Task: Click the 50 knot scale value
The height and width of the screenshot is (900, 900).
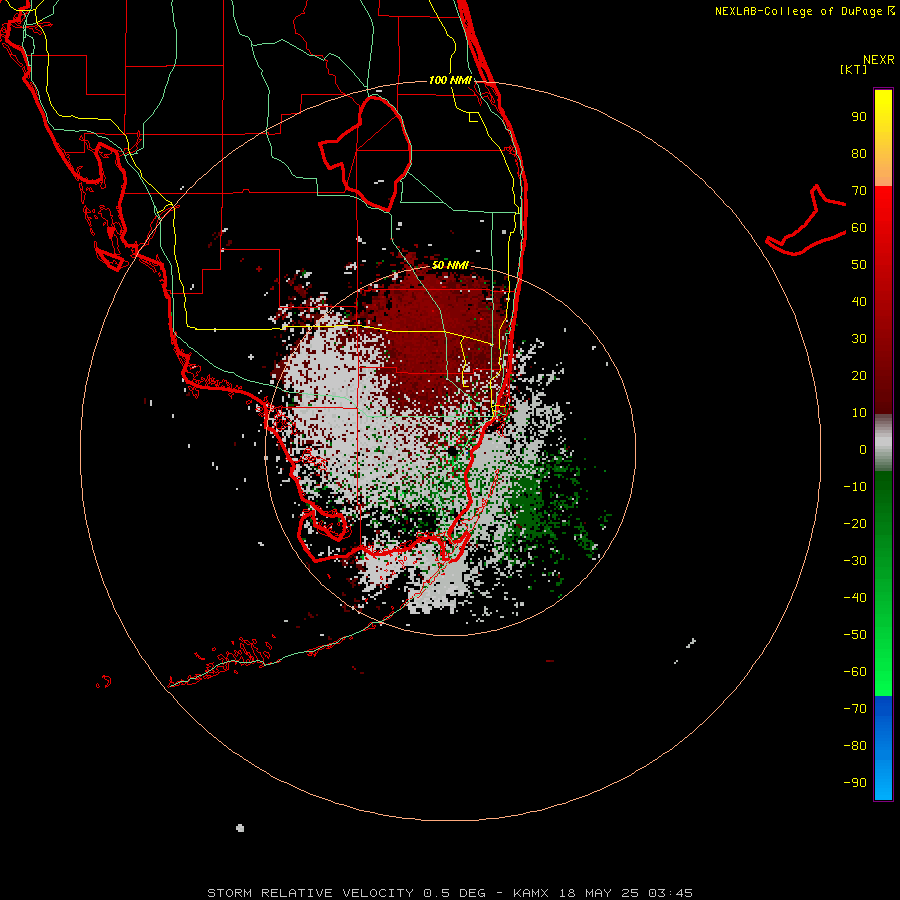Action: 859,265
